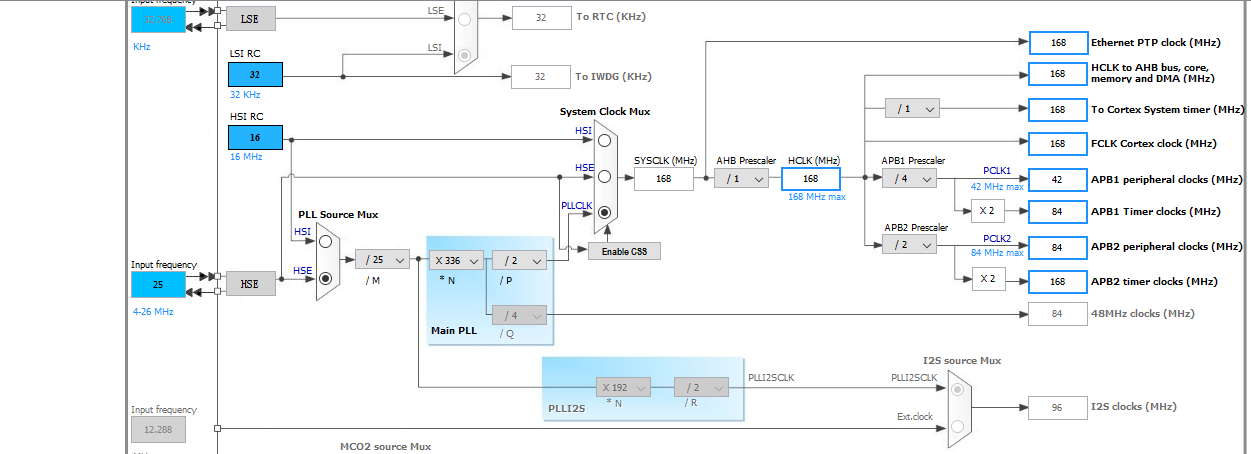Open the Cortex System timer divider dropdown
The width and height of the screenshot is (1251, 454).
pyautogui.click(x=912, y=108)
